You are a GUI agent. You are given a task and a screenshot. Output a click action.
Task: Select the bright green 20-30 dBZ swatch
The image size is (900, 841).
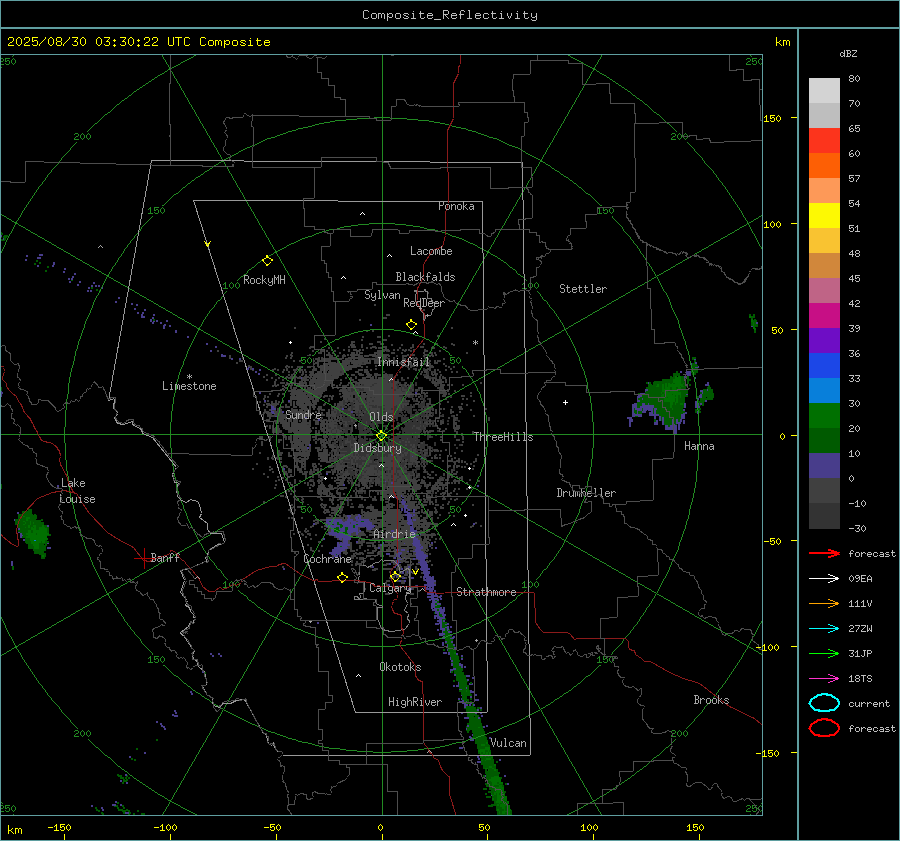pyautogui.click(x=824, y=416)
